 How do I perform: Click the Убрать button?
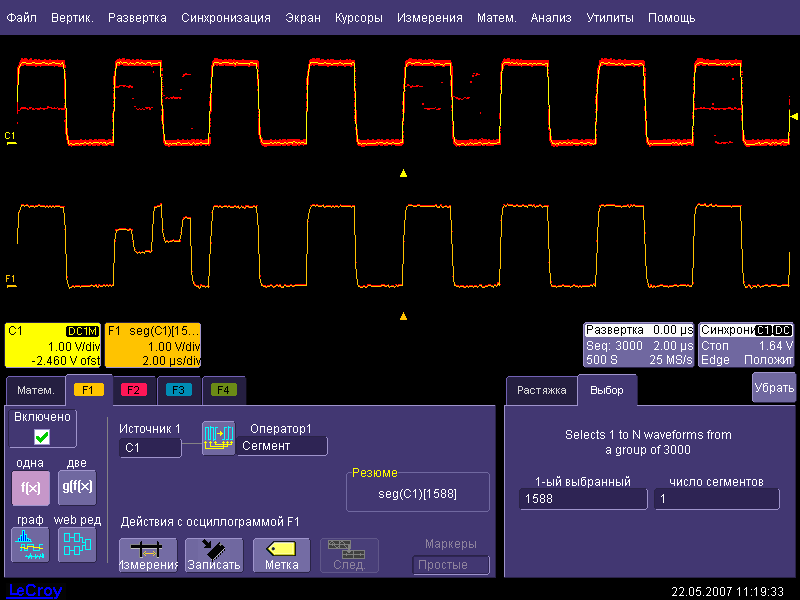773,386
